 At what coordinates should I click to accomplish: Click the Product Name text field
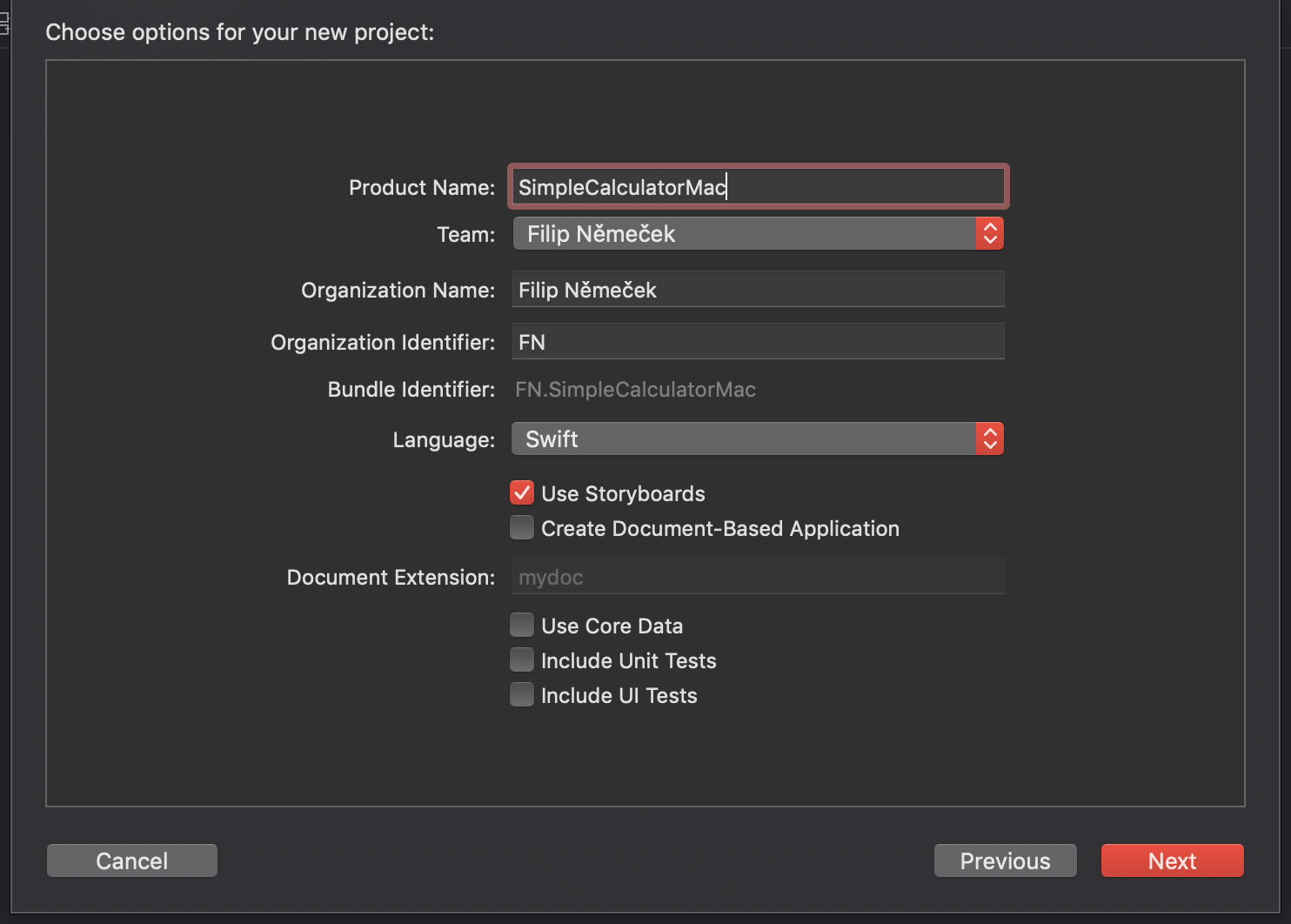(x=757, y=186)
